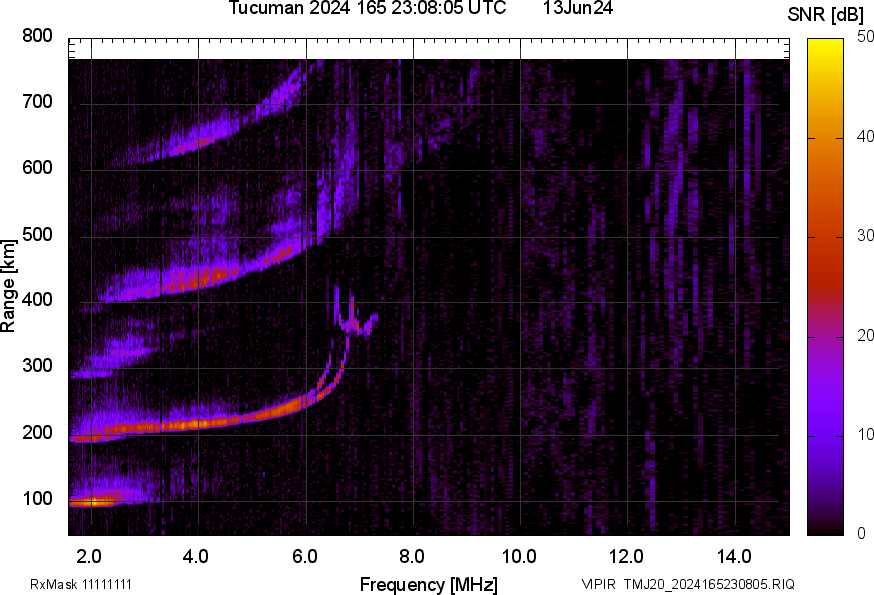Viewport: 874px width, 595px height.
Task: Click the range tick label '500'
Action: [x=37, y=234]
